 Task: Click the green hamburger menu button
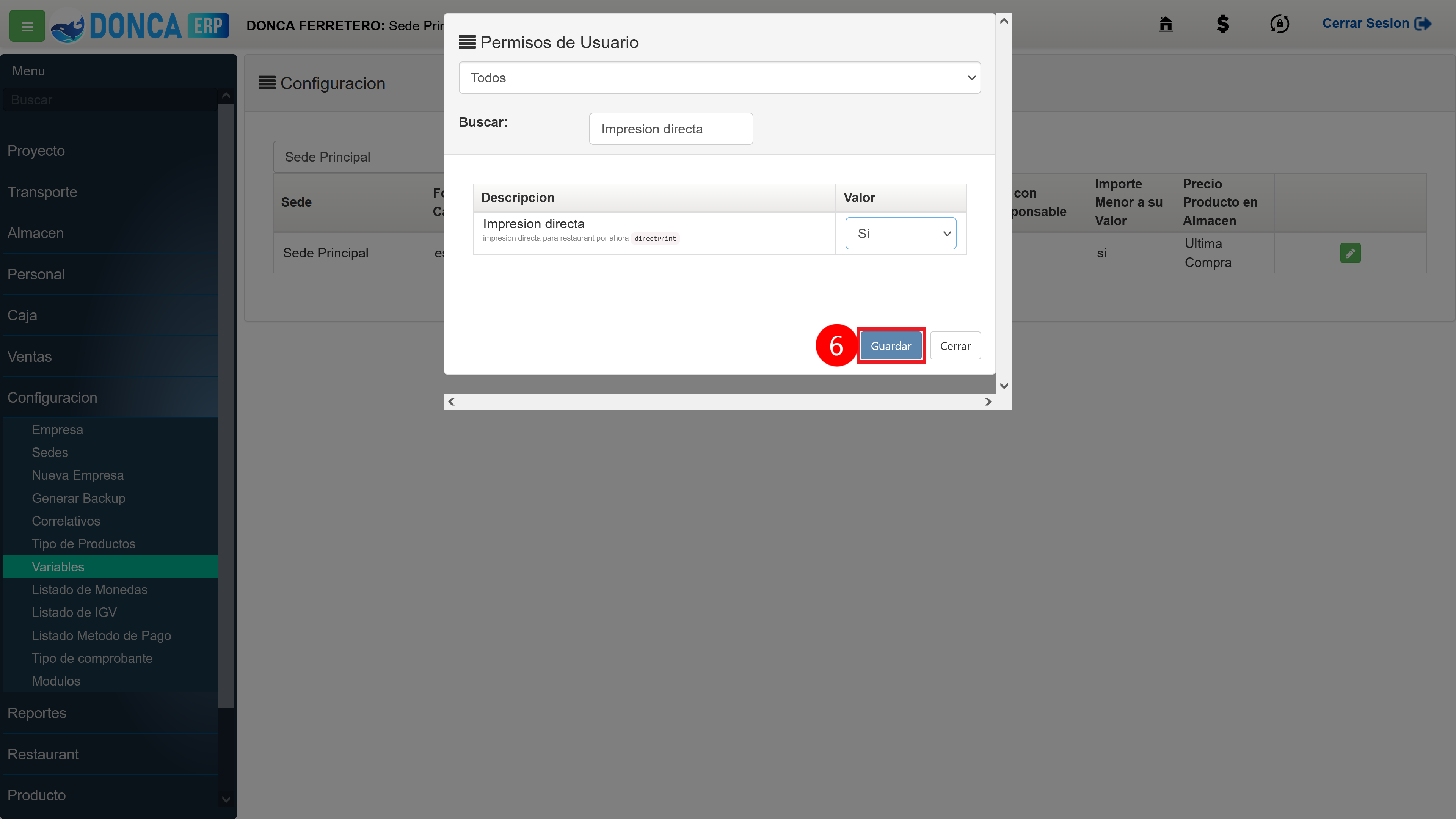coord(27,26)
